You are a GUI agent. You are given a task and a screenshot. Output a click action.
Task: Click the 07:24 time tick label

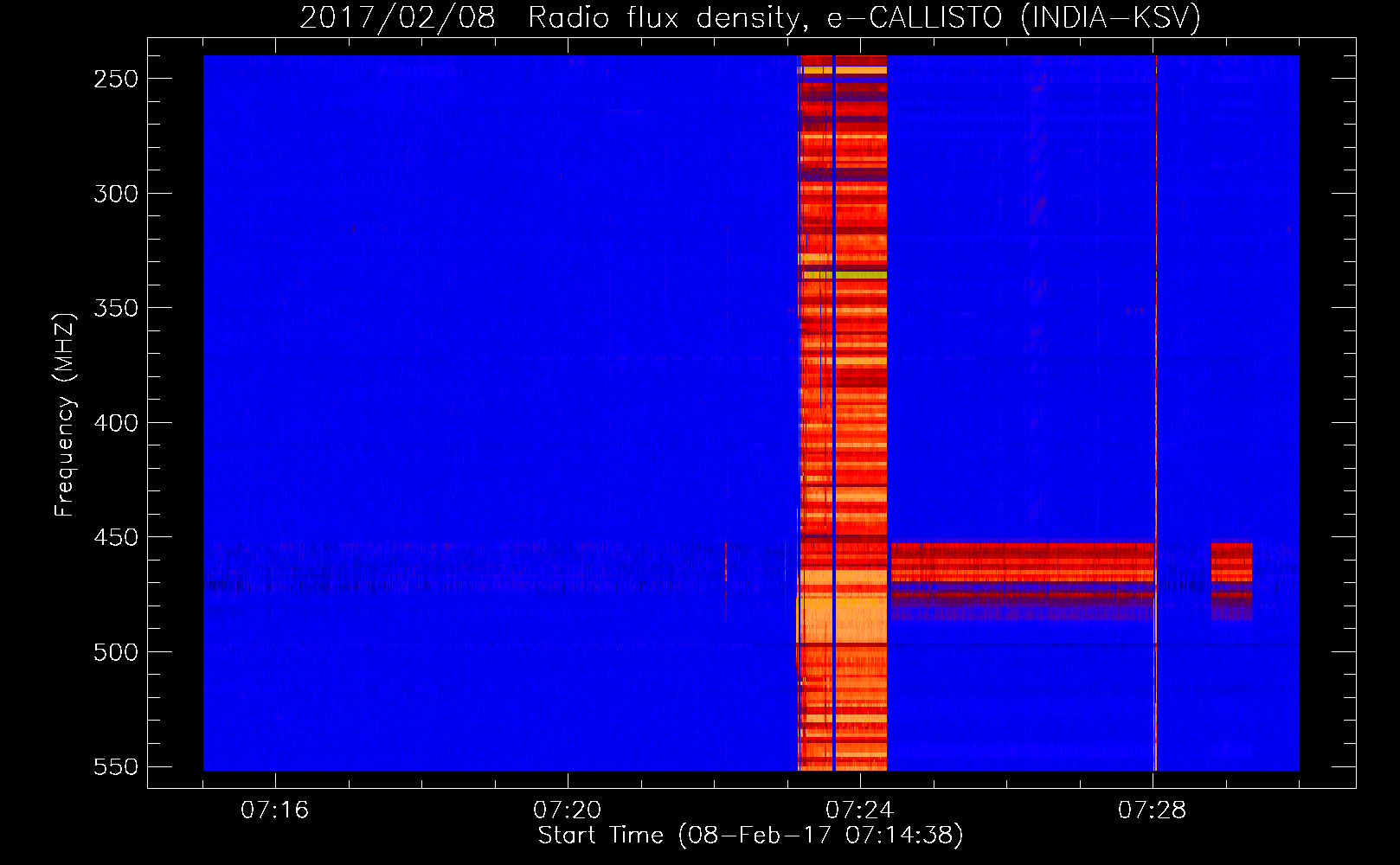tap(859, 811)
